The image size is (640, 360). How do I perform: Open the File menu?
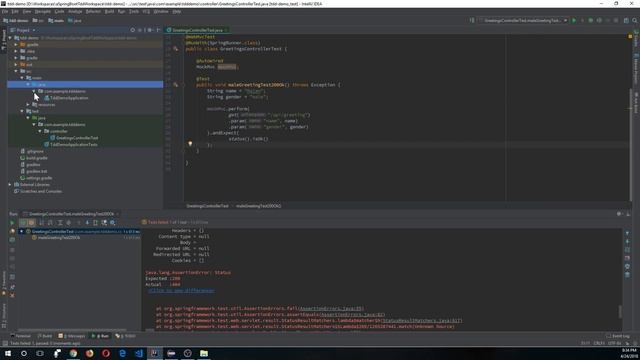[x=5, y=11]
